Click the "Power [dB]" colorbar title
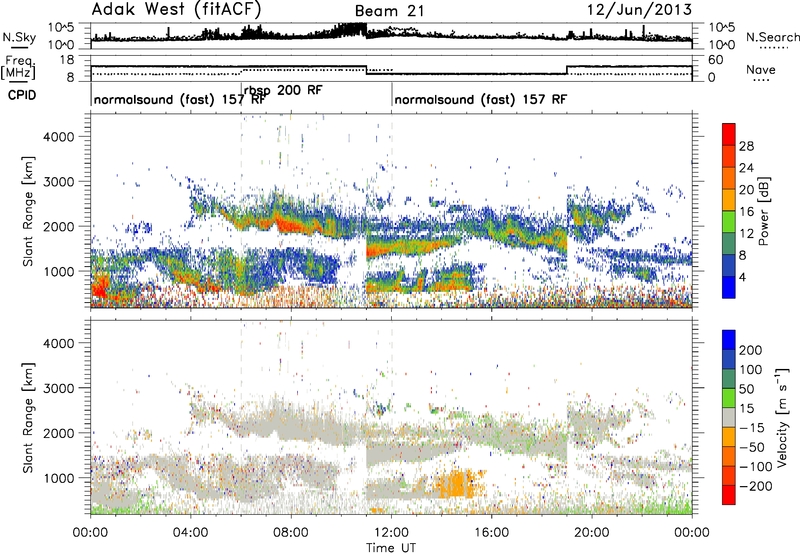The height and width of the screenshot is (554, 800). (x=763, y=211)
